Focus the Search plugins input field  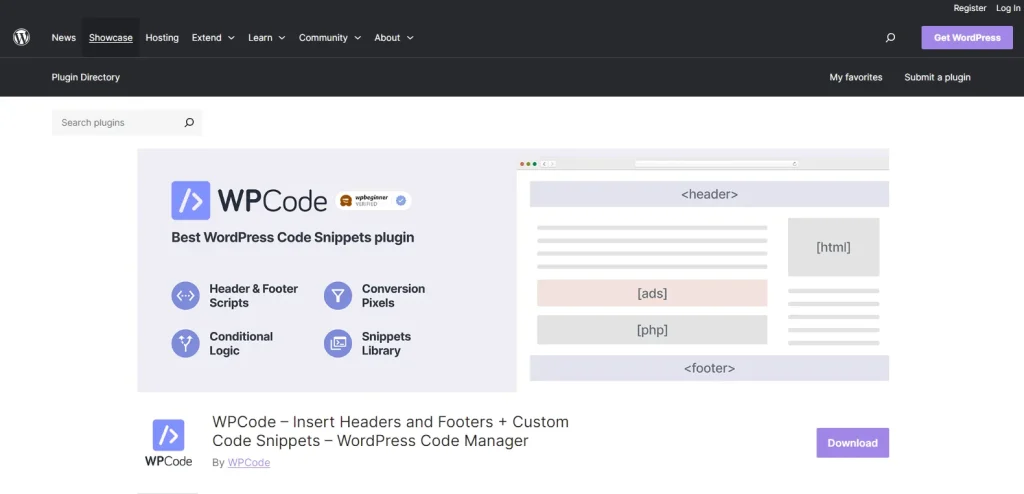[127, 122]
